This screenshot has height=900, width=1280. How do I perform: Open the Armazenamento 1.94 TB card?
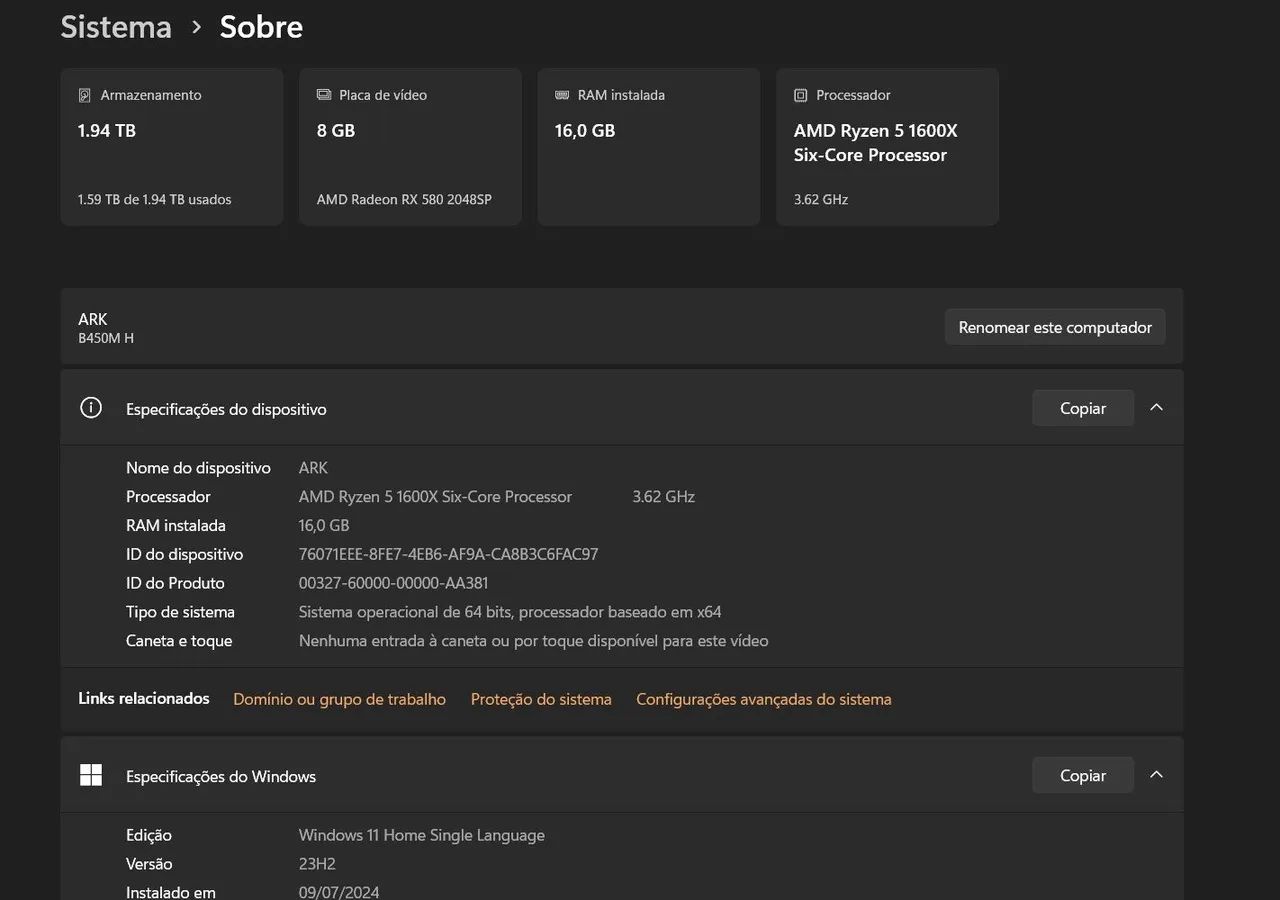(x=172, y=147)
